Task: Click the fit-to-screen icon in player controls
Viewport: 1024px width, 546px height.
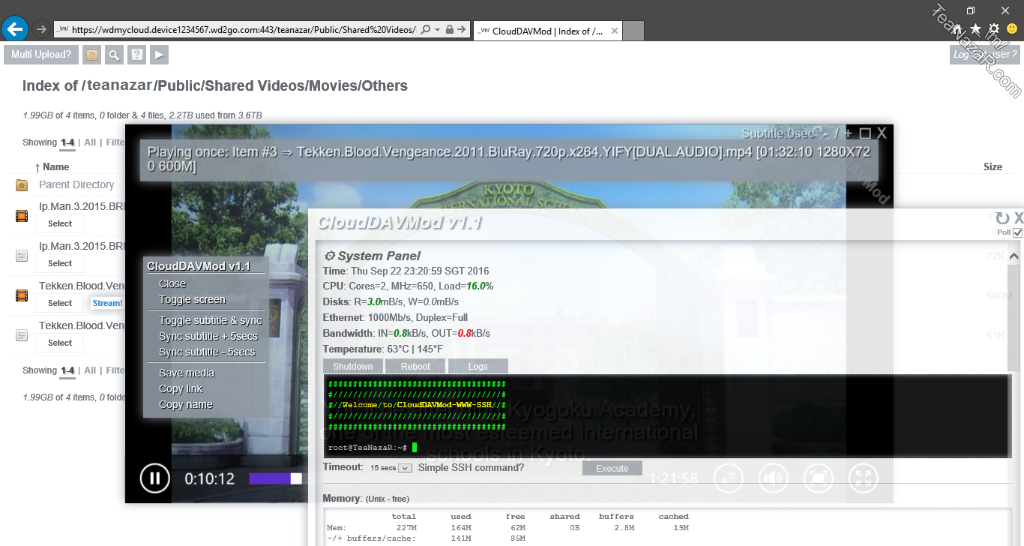Action: click(818, 478)
